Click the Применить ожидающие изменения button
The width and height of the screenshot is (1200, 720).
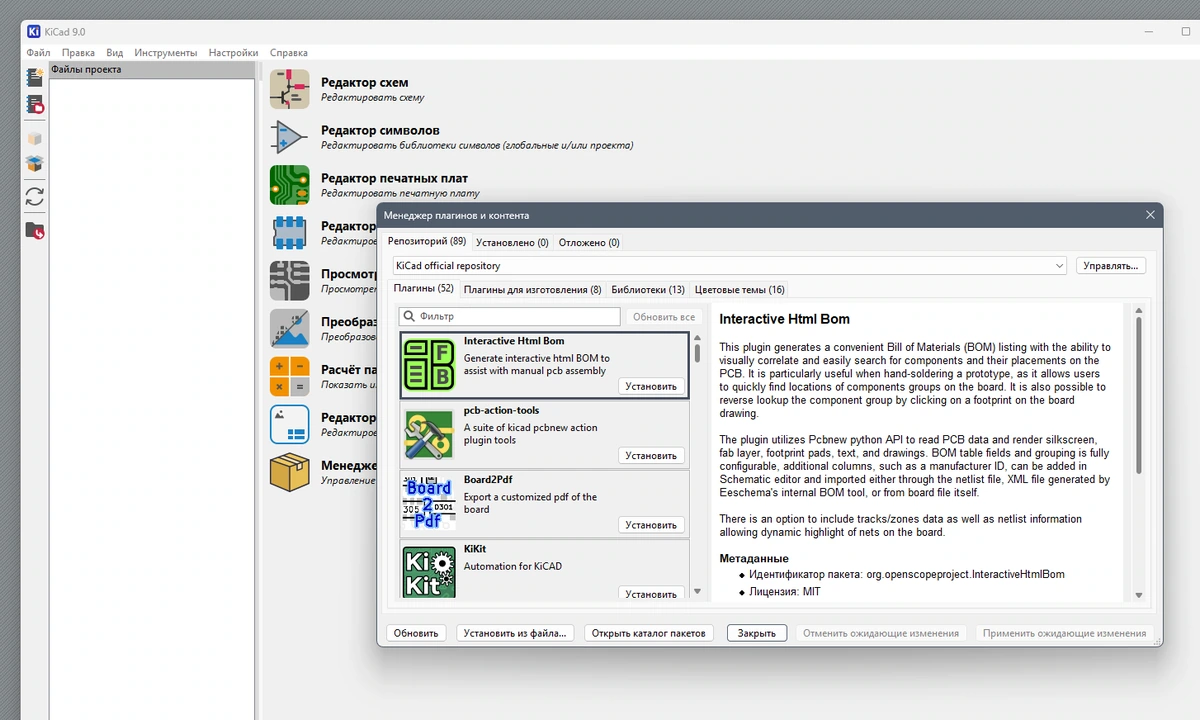pos(1064,633)
